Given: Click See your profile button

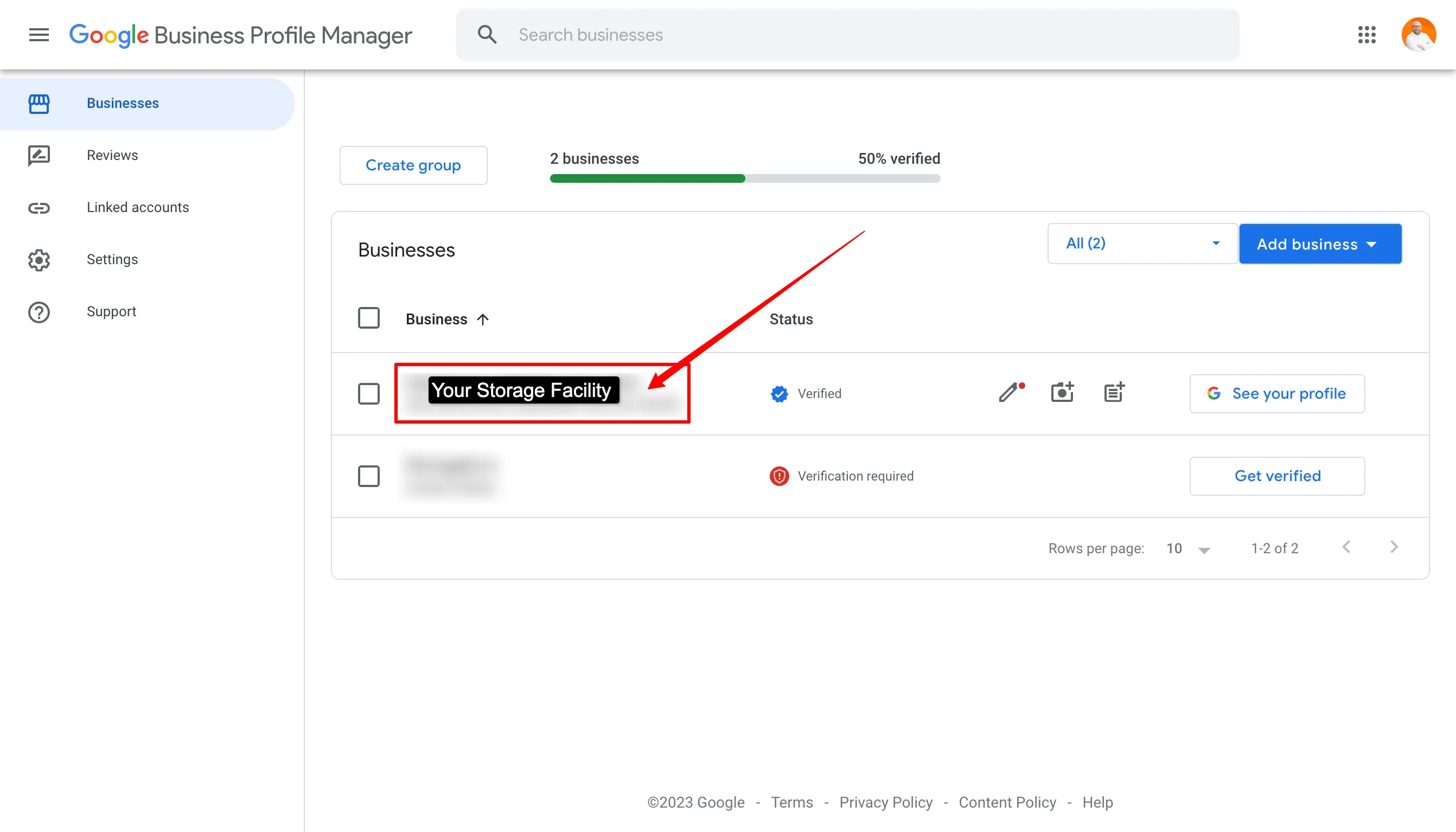Looking at the screenshot, I should pyautogui.click(x=1277, y=394).
